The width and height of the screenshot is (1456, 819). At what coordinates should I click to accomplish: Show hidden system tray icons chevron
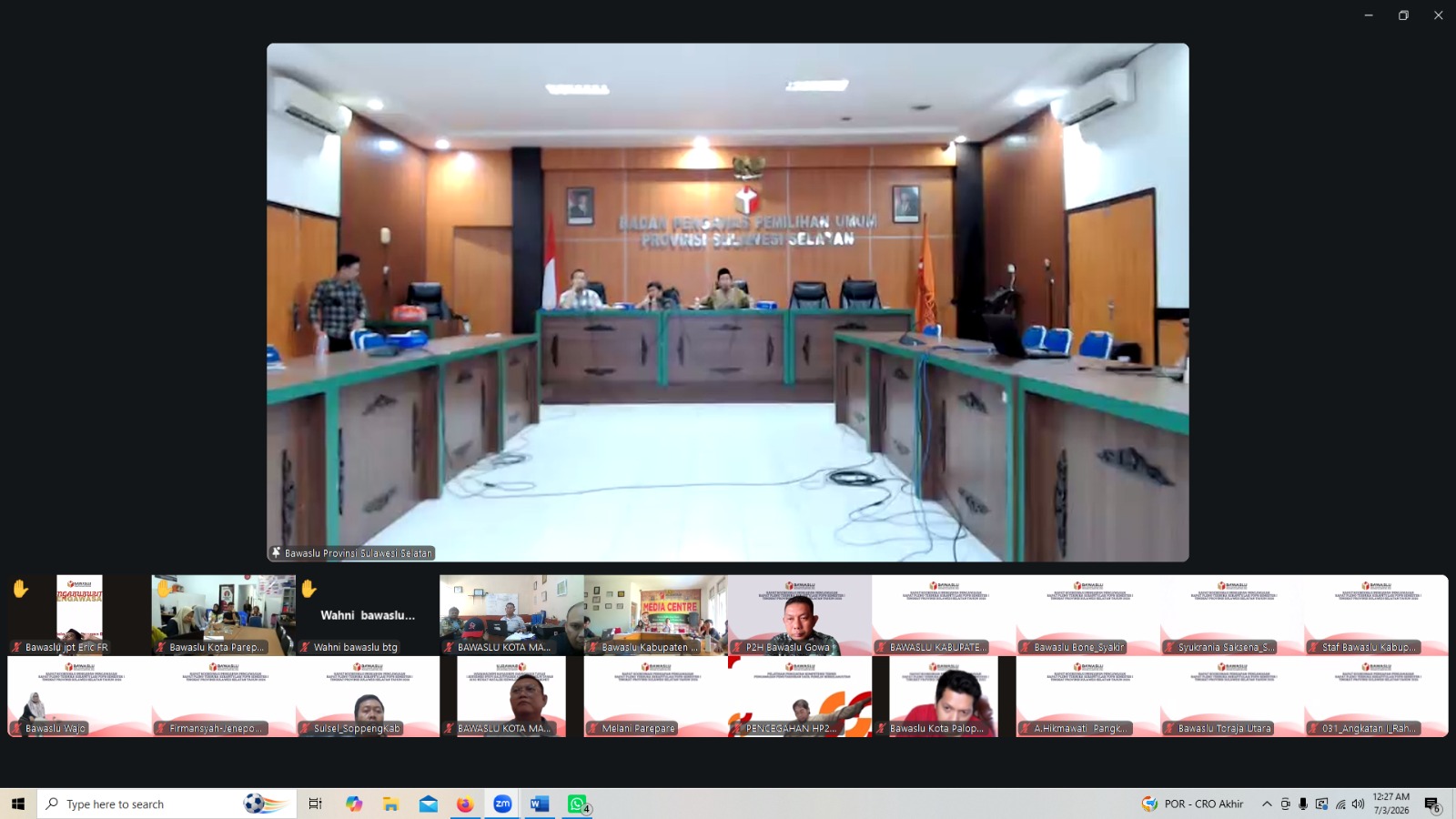point(1267,804)
